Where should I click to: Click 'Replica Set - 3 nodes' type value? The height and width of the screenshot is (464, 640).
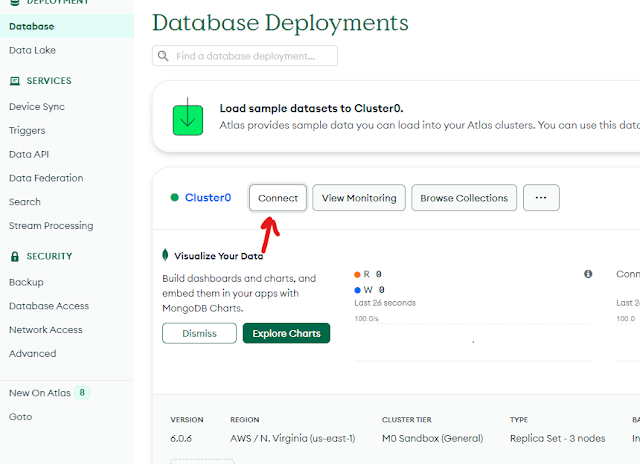(558, 439)
